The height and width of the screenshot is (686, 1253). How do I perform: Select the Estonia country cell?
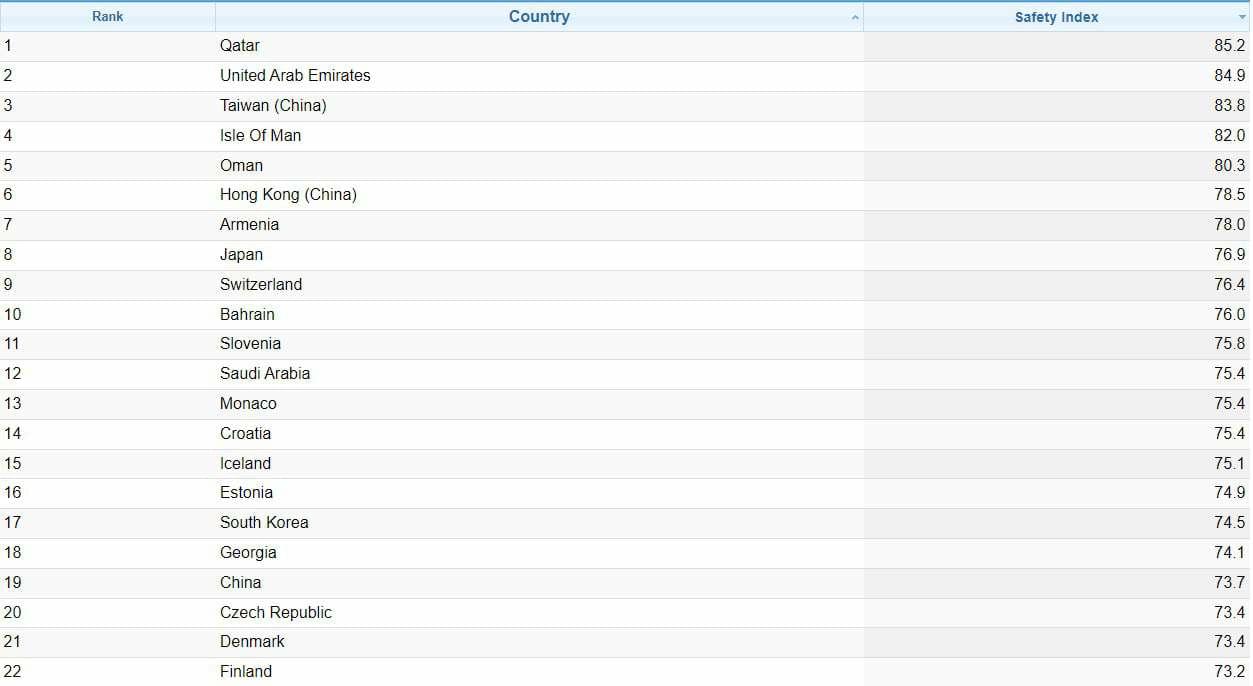click(x=539, y=493)
